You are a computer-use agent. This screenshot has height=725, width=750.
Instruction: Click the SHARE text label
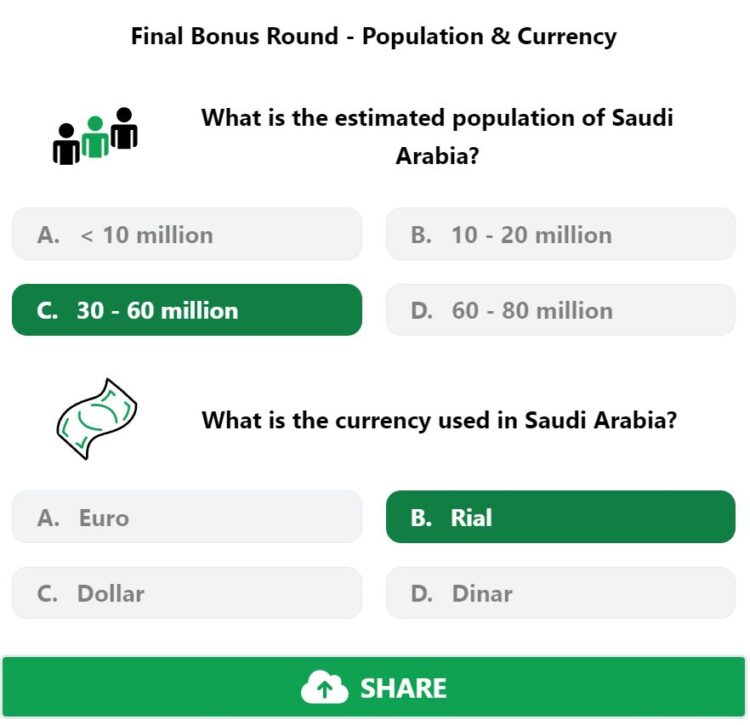click(403, 689)
